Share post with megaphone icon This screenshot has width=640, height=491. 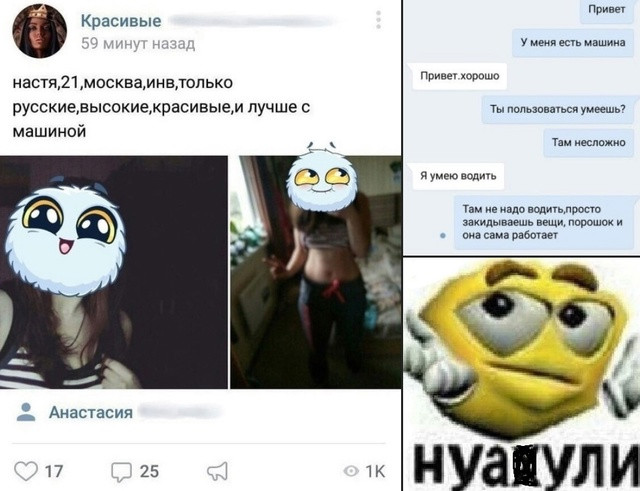(217, 471)
